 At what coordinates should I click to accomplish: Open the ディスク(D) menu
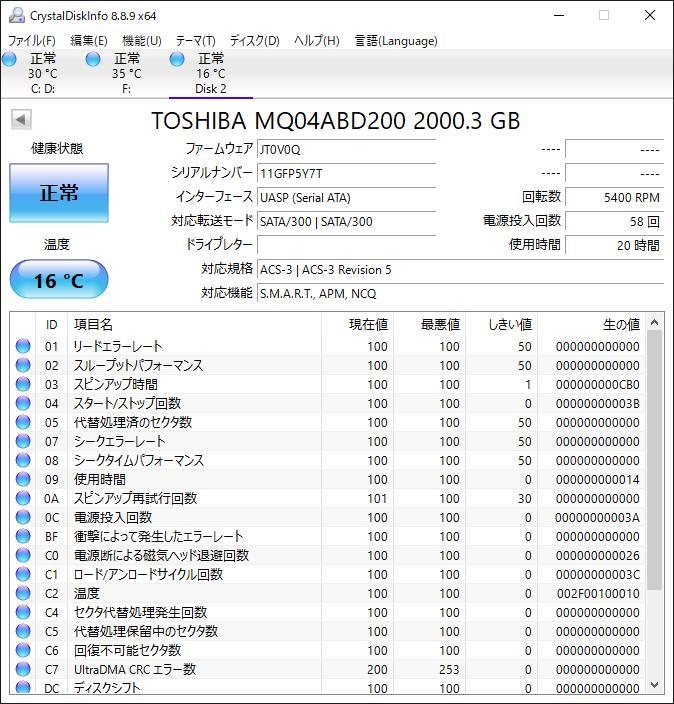[254, 41]
